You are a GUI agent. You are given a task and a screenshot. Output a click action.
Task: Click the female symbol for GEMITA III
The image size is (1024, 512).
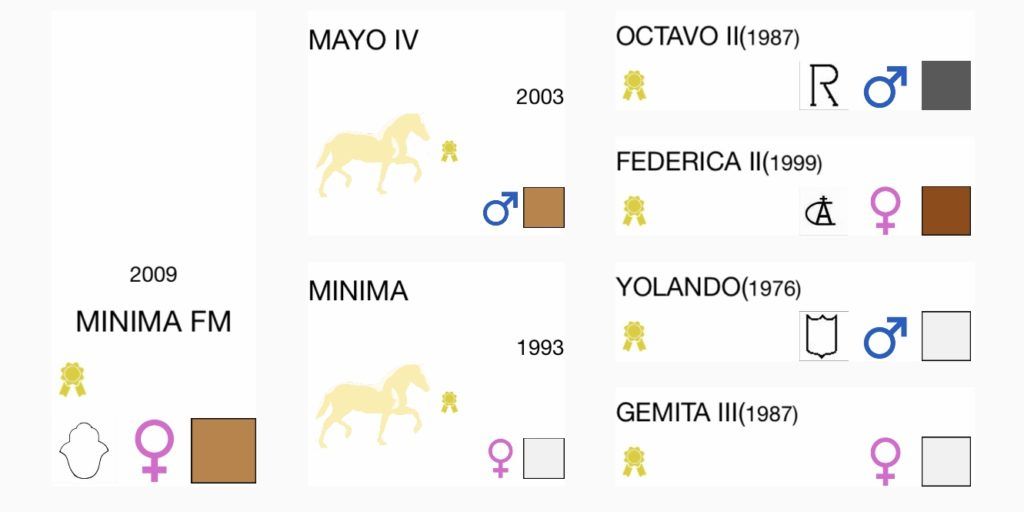885,462
